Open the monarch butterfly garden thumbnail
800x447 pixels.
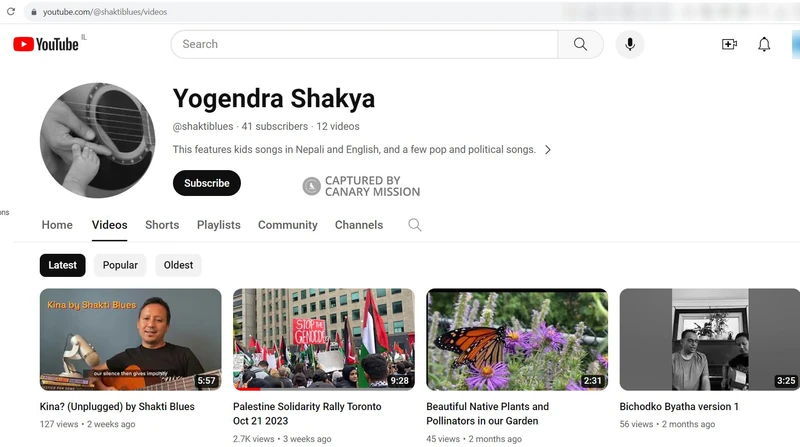(517, 339)
